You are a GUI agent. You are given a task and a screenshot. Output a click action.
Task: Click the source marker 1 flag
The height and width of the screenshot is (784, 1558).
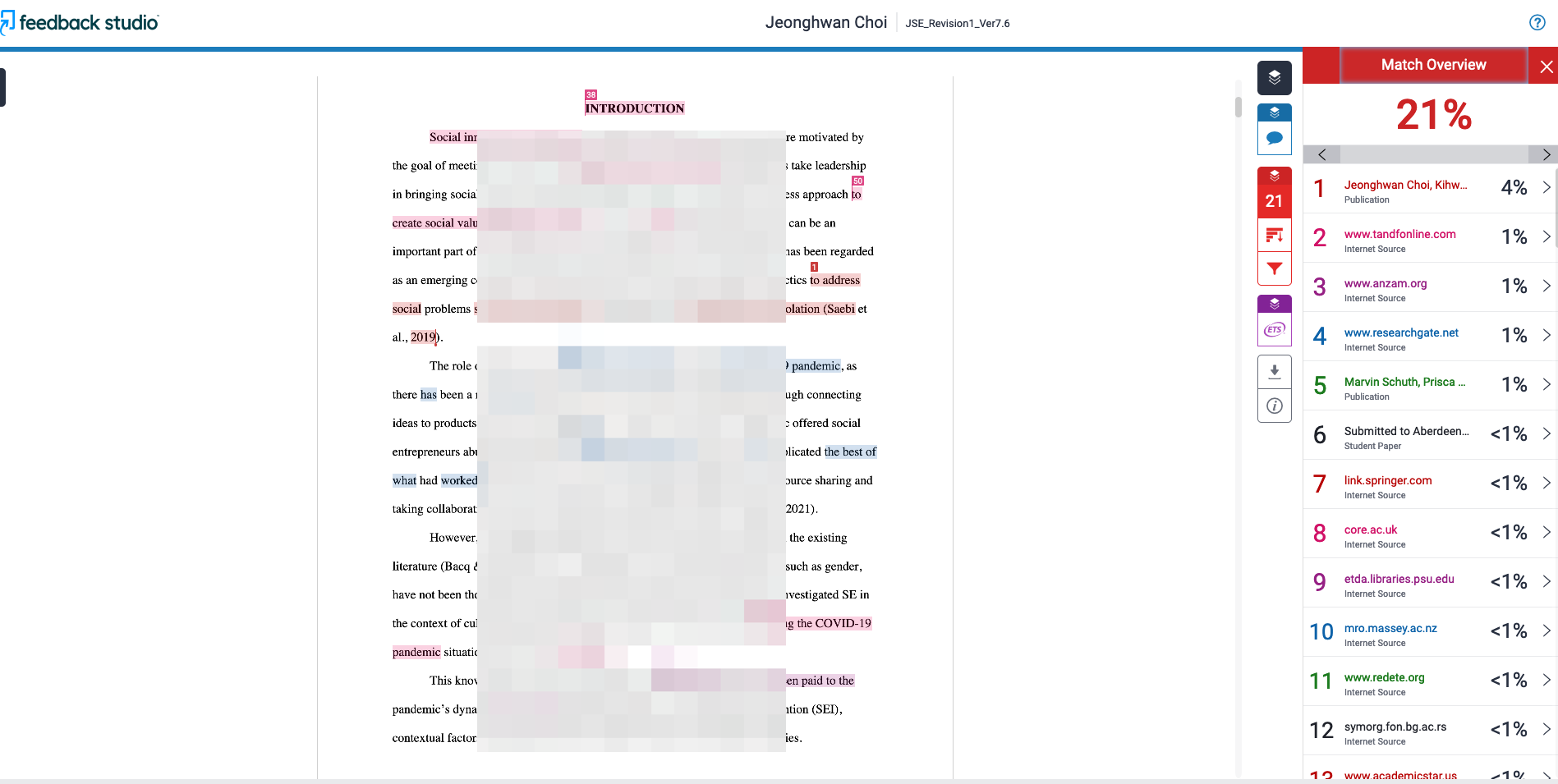[x=814, y=267]
